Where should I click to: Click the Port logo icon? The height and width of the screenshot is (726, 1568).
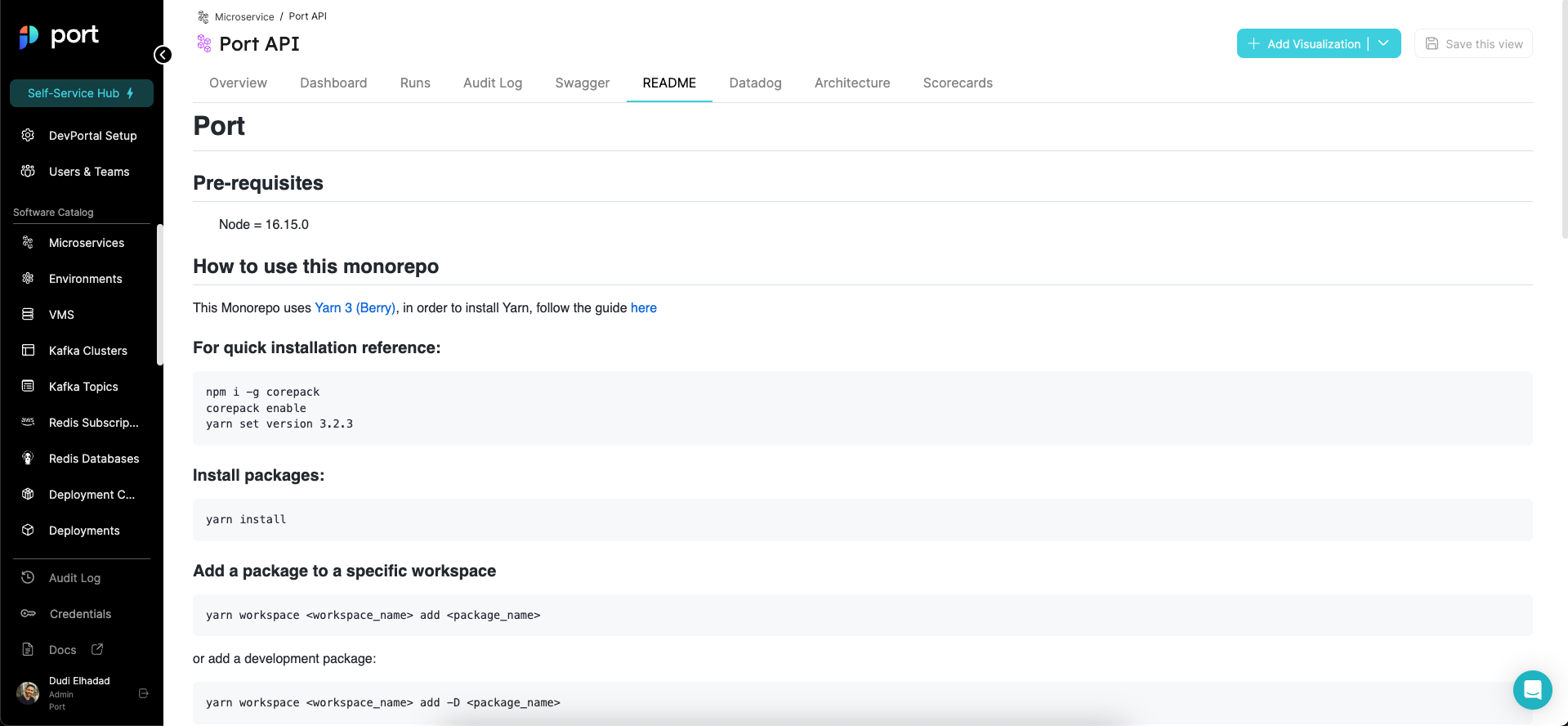(29, 36)
